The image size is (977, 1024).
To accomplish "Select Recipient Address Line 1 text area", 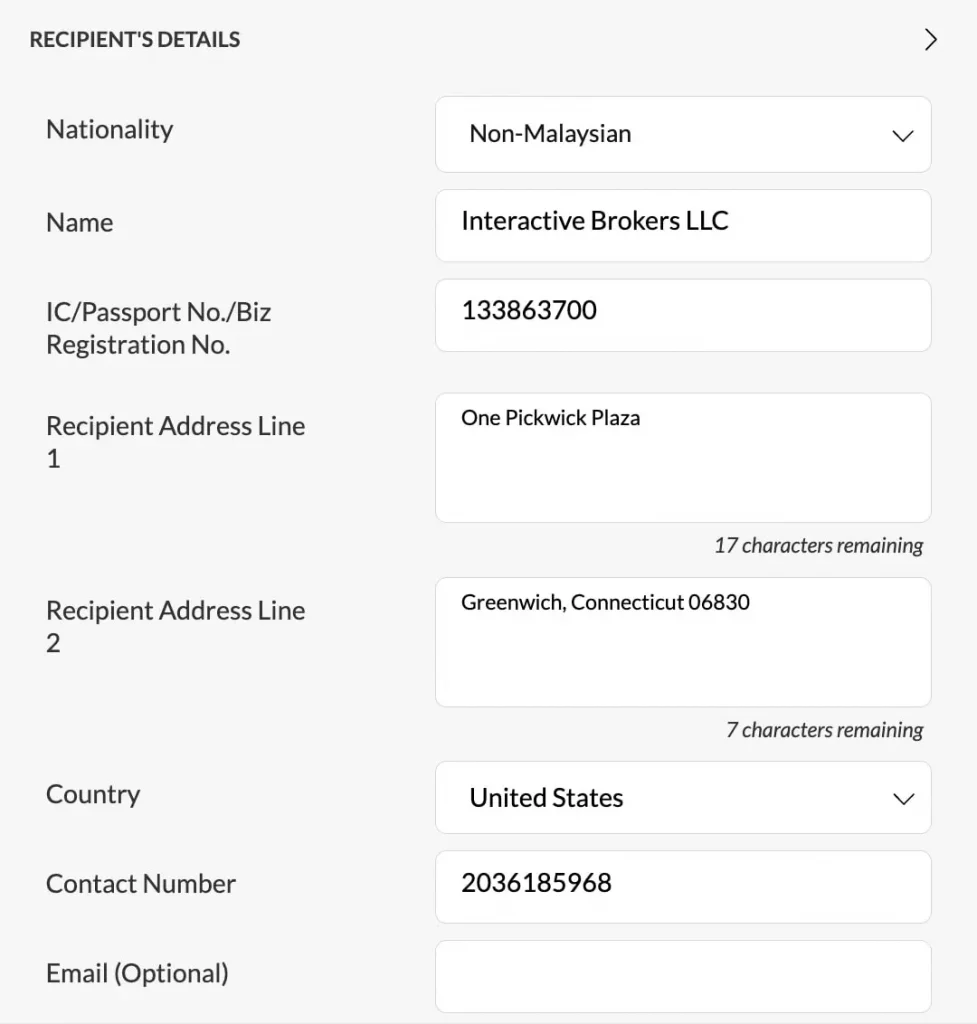I will pyautogui.click(x=683, y=458).
